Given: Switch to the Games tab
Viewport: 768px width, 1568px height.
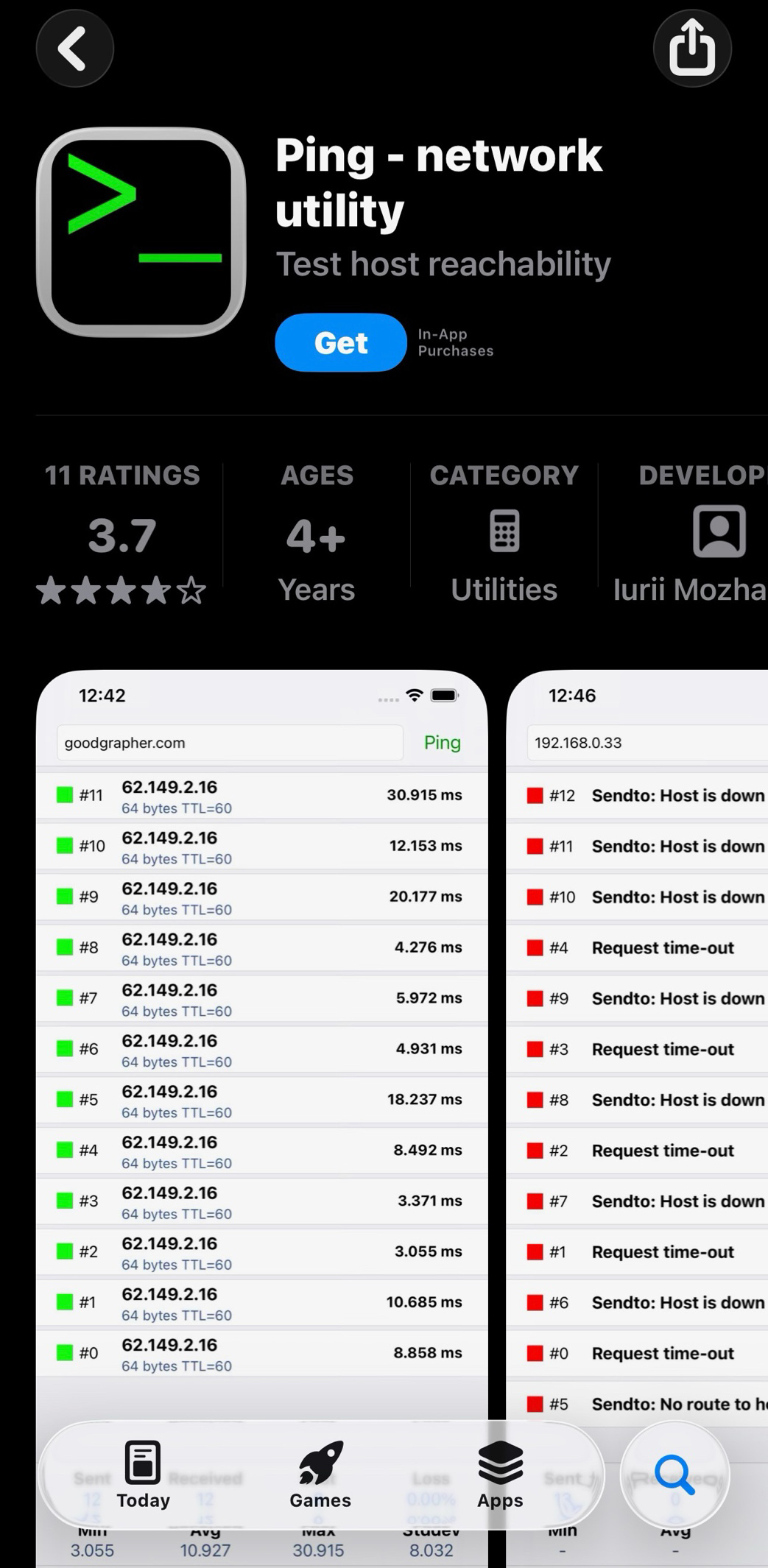Looking at the screenshot, I should (x=320, y=1475).
